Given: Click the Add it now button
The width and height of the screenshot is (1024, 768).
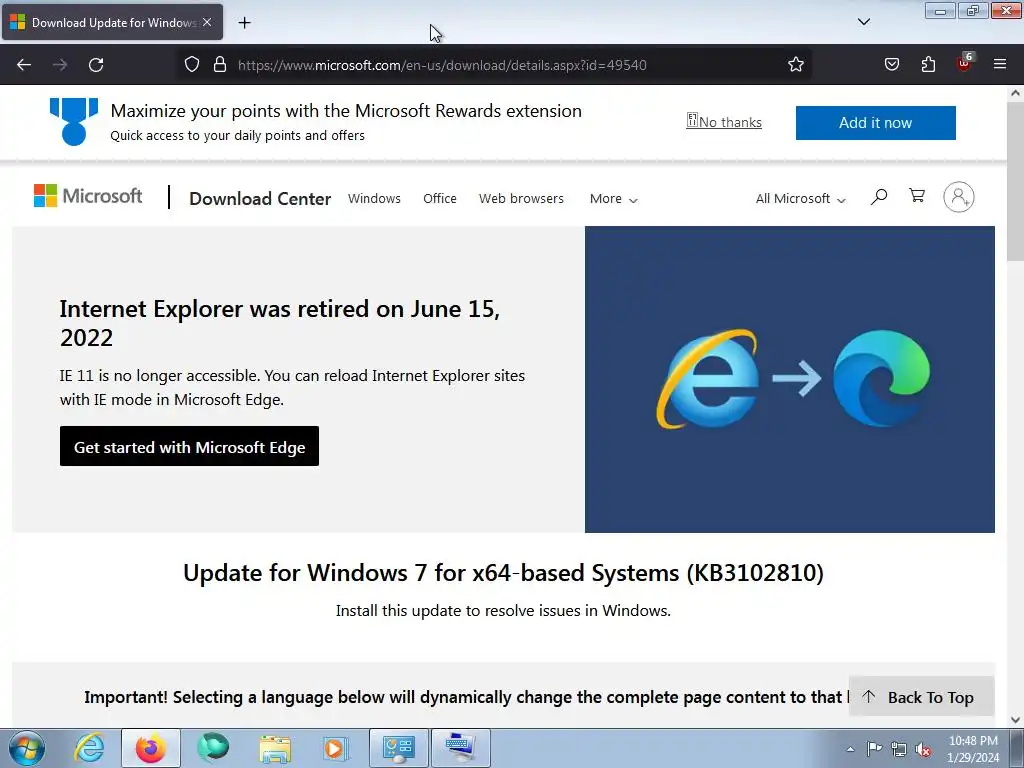Looking at the screenshot, I should pos(875,123).
